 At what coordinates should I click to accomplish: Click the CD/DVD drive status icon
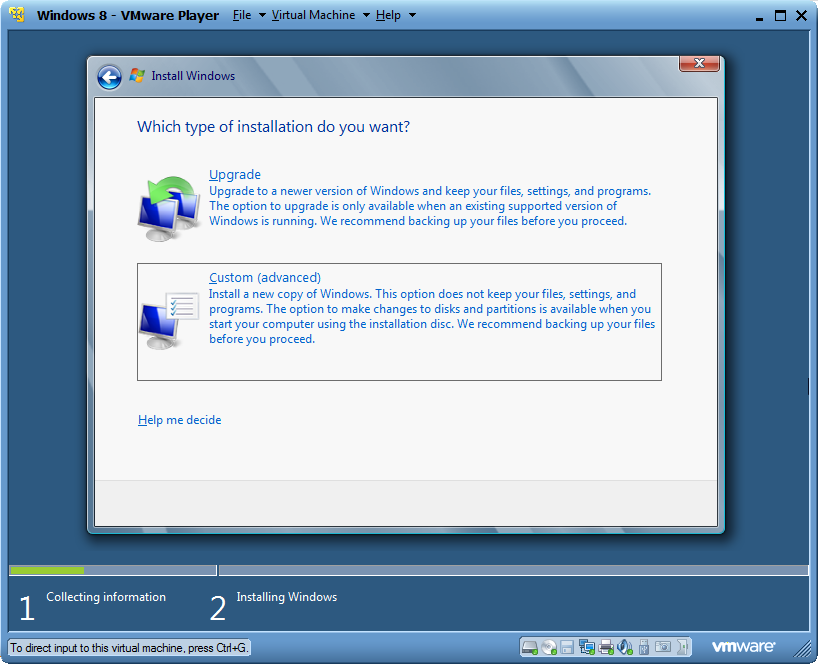point(549,647)
